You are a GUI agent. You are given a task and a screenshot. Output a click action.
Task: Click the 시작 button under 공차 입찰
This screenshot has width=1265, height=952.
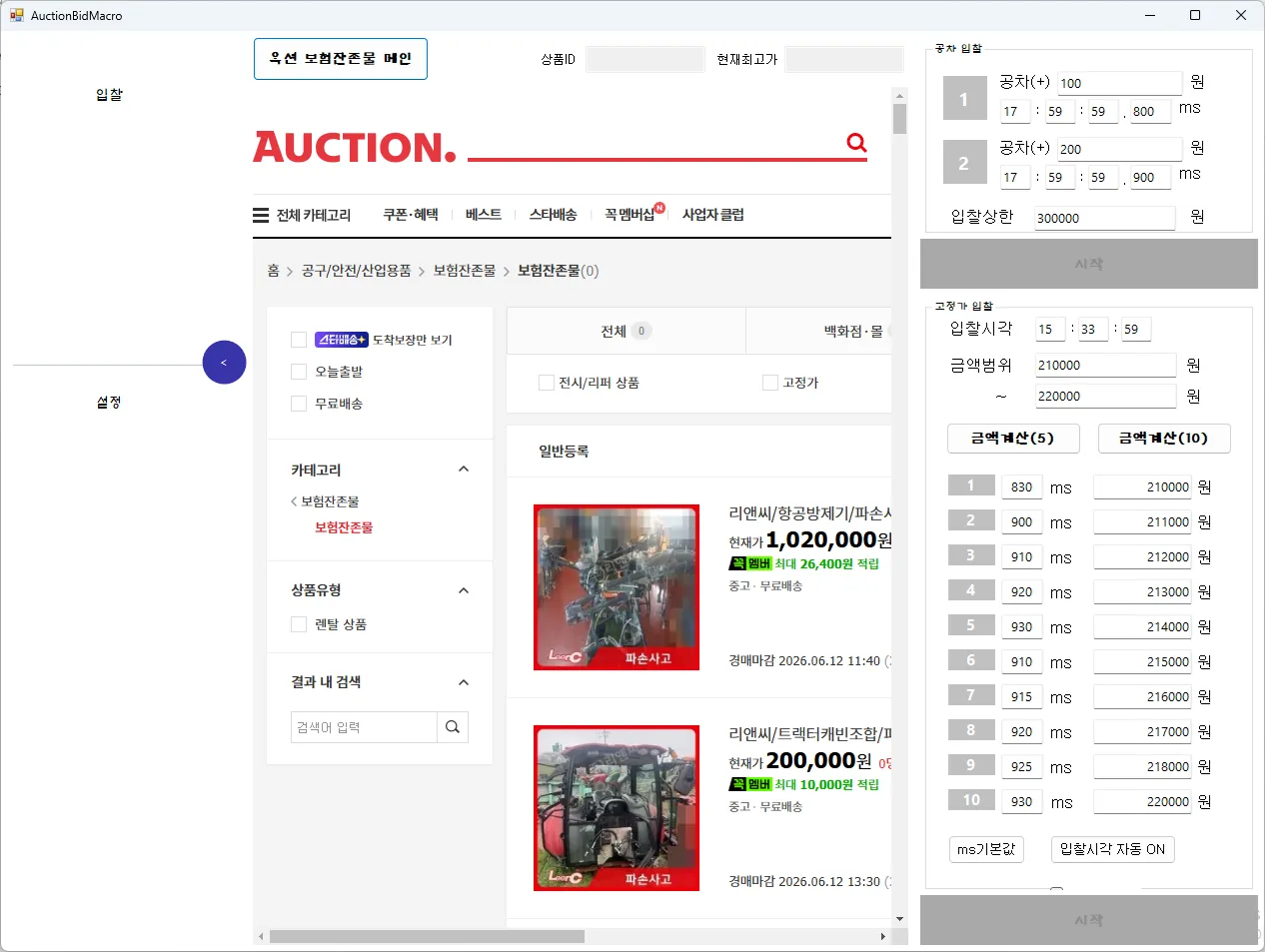click(x=1089, y=264)
